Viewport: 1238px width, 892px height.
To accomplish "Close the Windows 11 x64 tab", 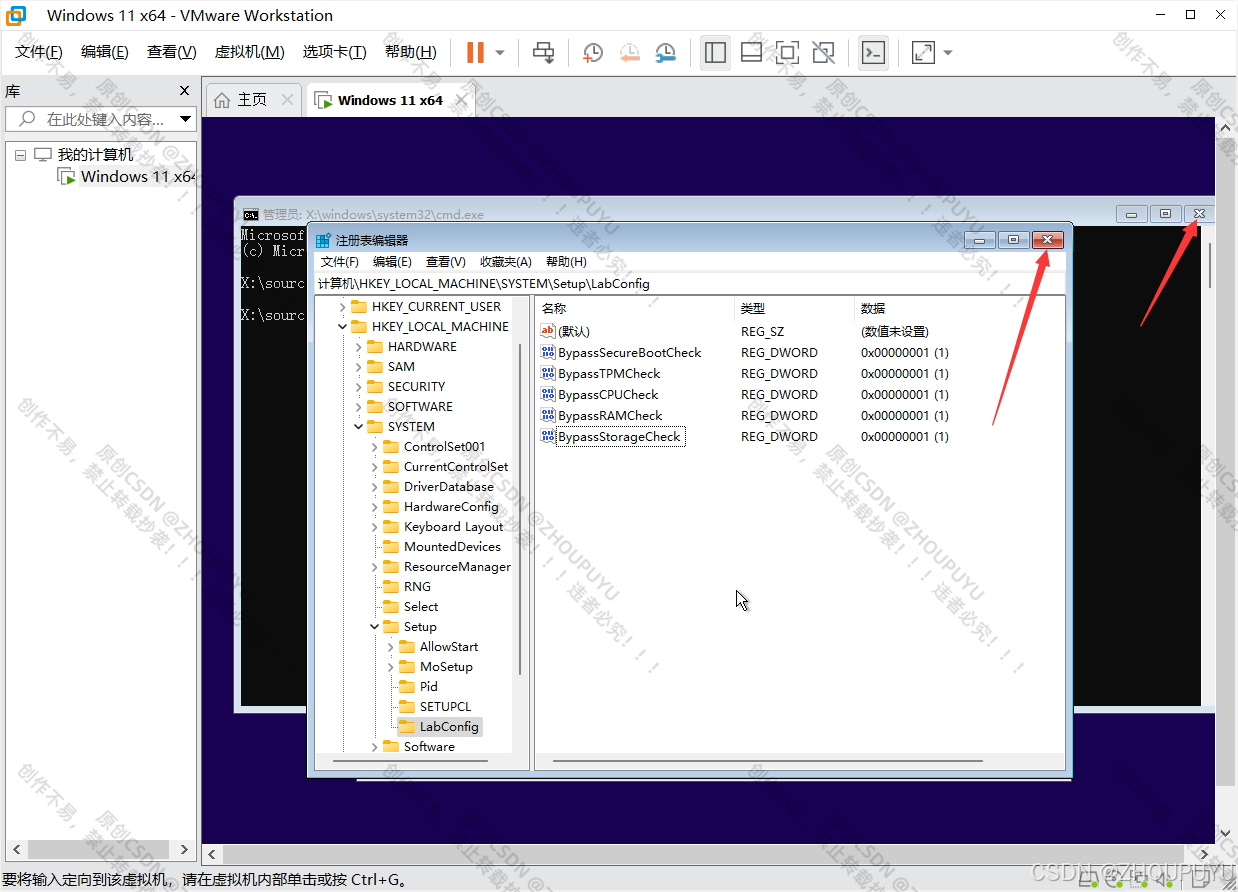I will click(462, 100).
